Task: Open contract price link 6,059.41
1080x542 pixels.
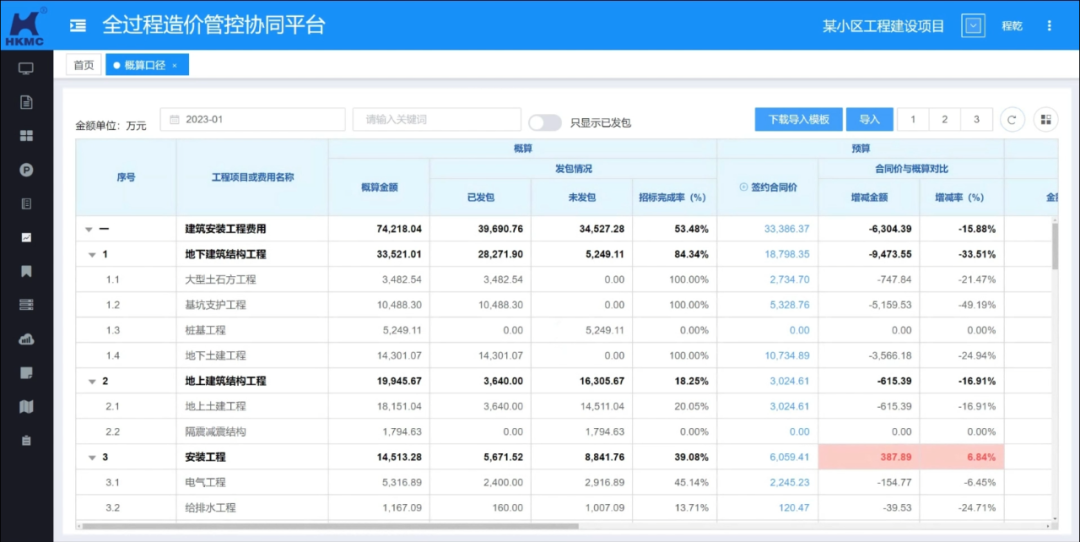Action: tap(789, 457)
